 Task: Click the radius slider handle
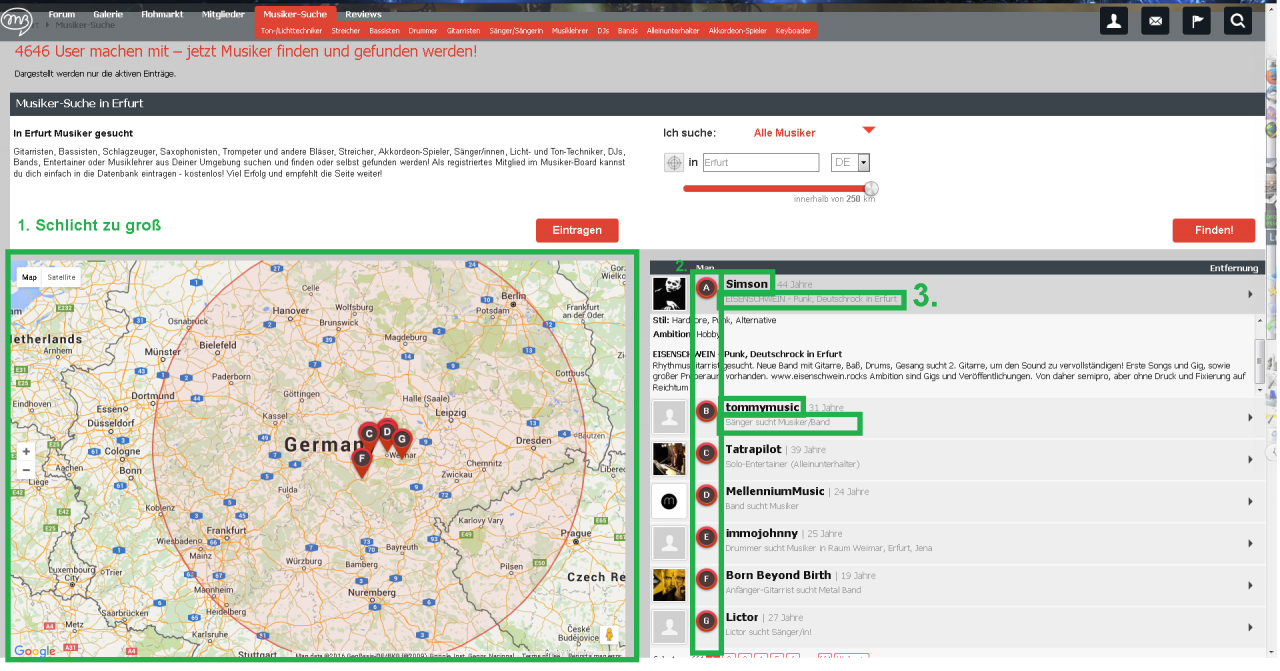point(871,188)
